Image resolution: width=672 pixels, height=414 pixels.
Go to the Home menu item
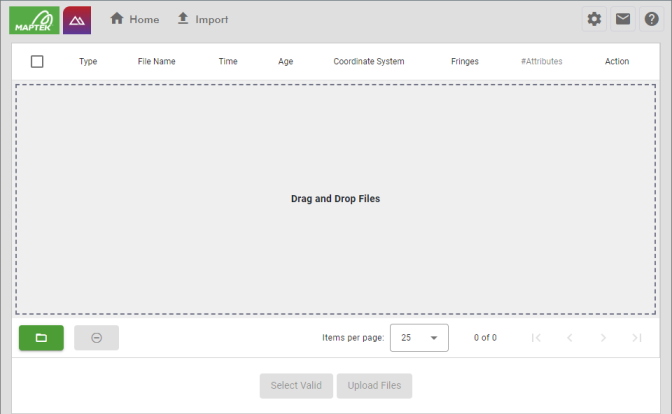tap(135, 19)
